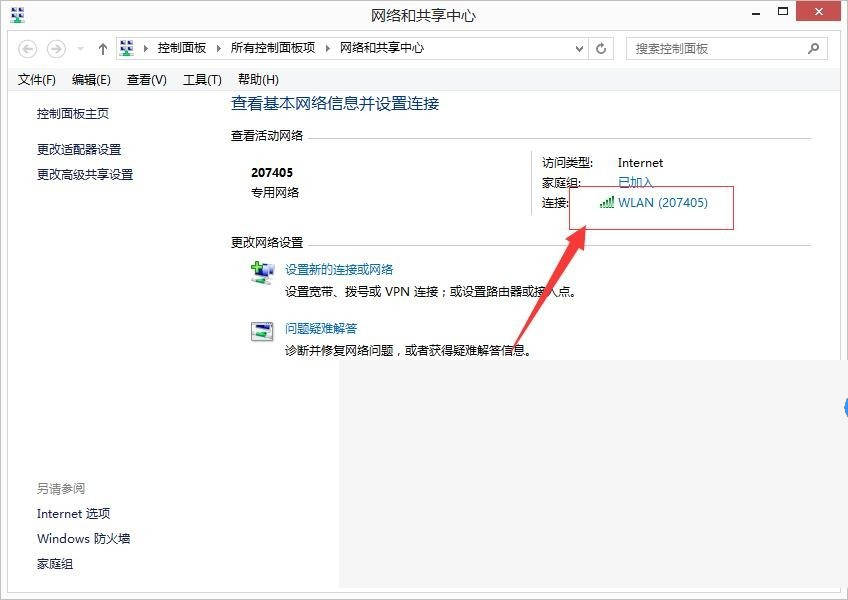848x600 pixels.
Task: Click the Back navigation arrow
Action: [28, 49]
